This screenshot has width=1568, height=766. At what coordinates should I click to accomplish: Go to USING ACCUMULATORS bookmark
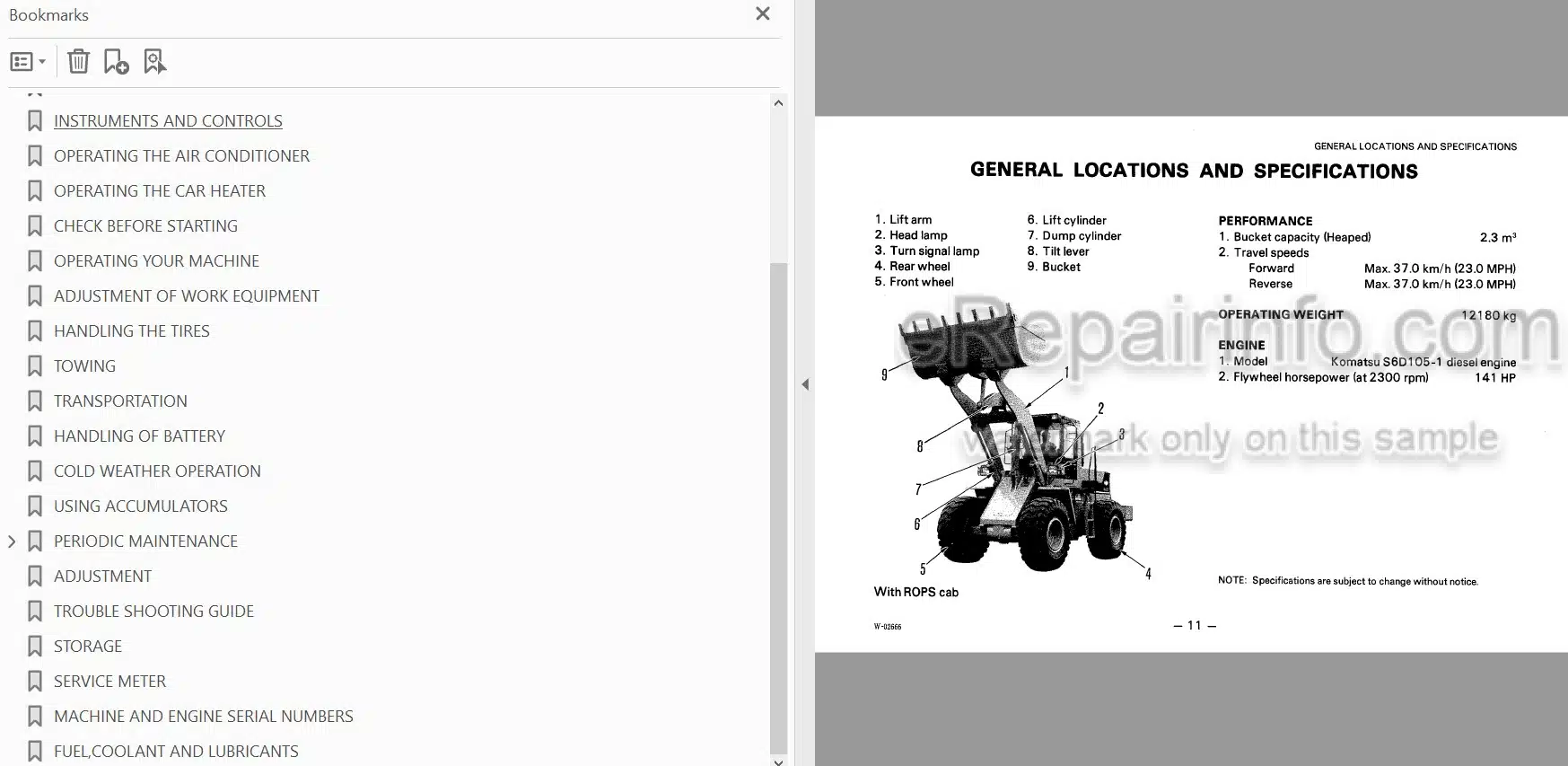141,506
